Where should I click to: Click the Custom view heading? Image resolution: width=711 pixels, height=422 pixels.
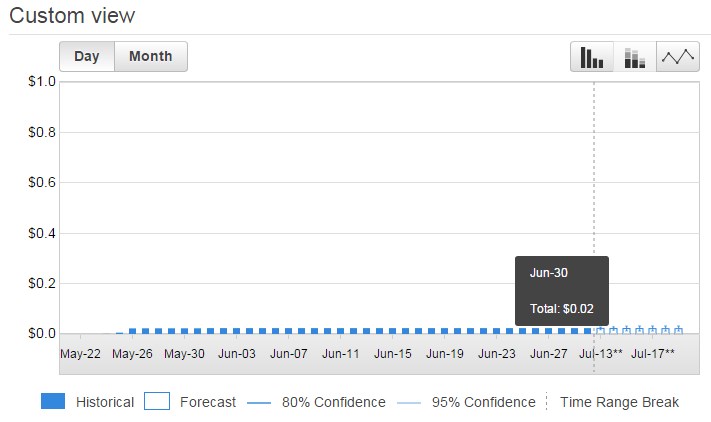pyautogui.click(x=72, y=16)
